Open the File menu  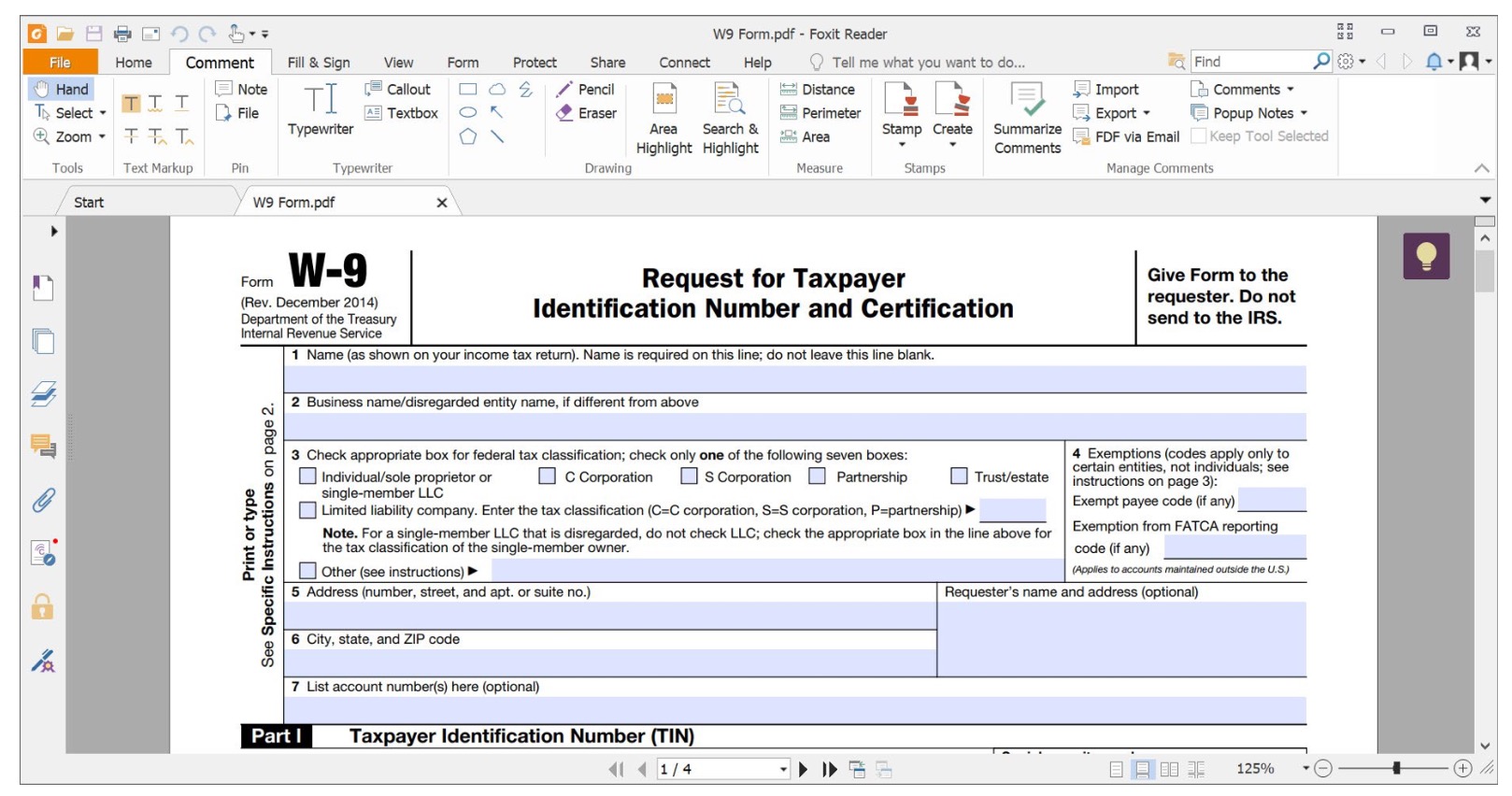(x=60, y=63)
